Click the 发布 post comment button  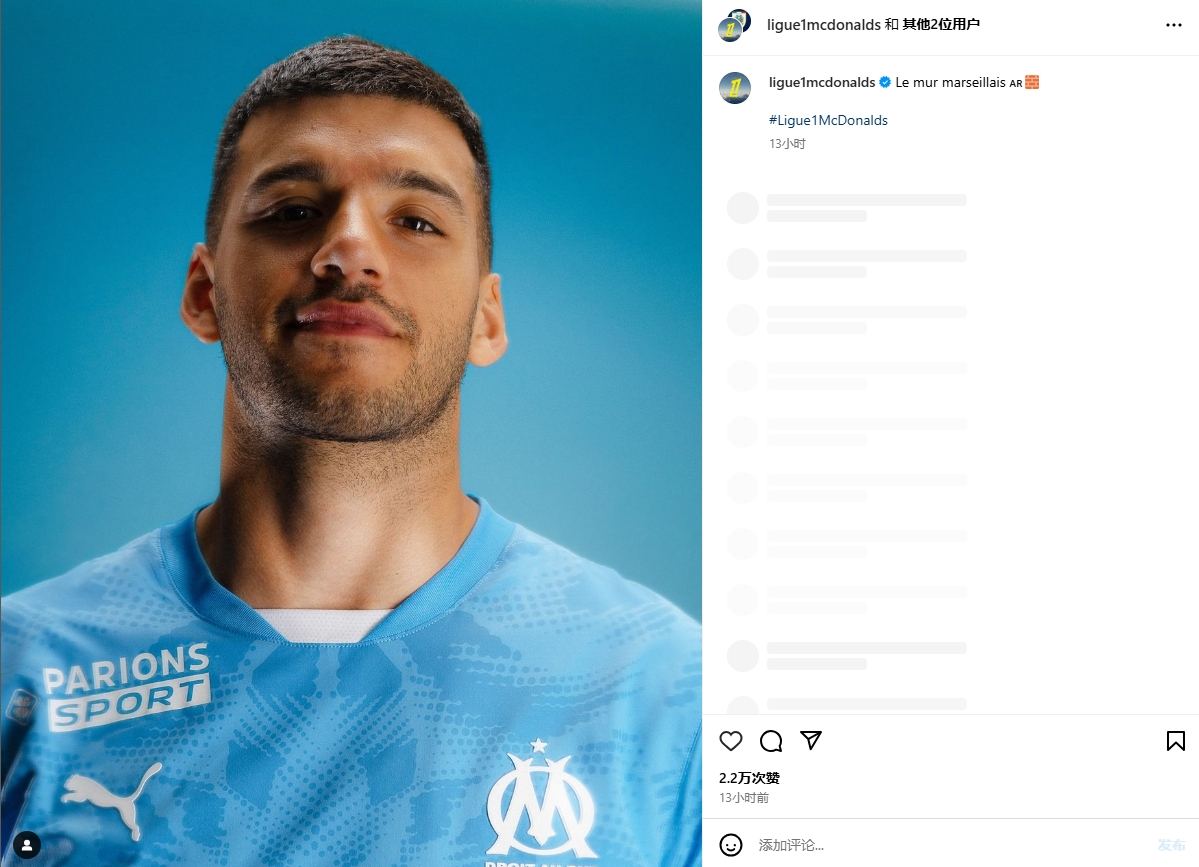1171,845
